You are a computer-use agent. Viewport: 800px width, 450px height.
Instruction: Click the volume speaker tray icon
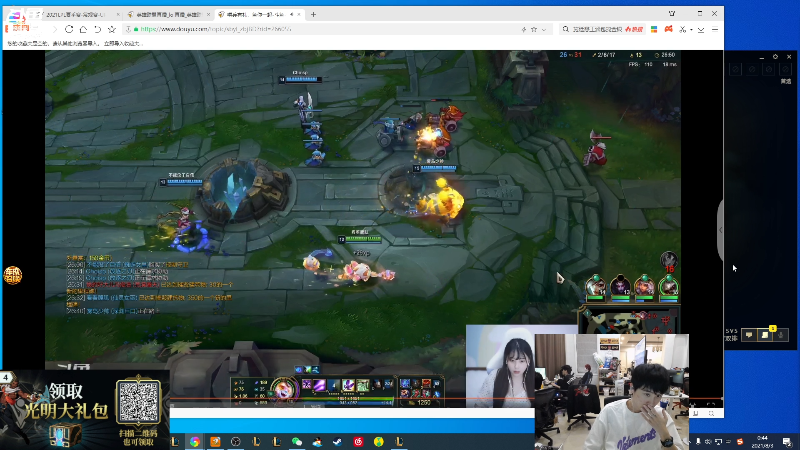[x=708, y=441]
